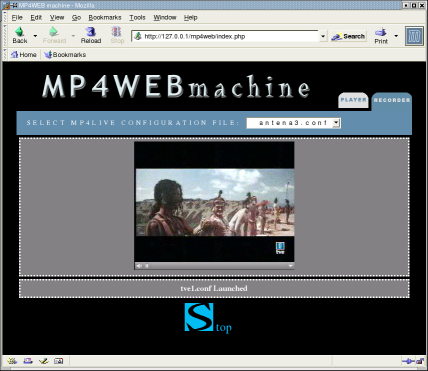Open the Bookmarks toolbar link
The height and width of the screenshot is (371, 428).
click(65, 55)
